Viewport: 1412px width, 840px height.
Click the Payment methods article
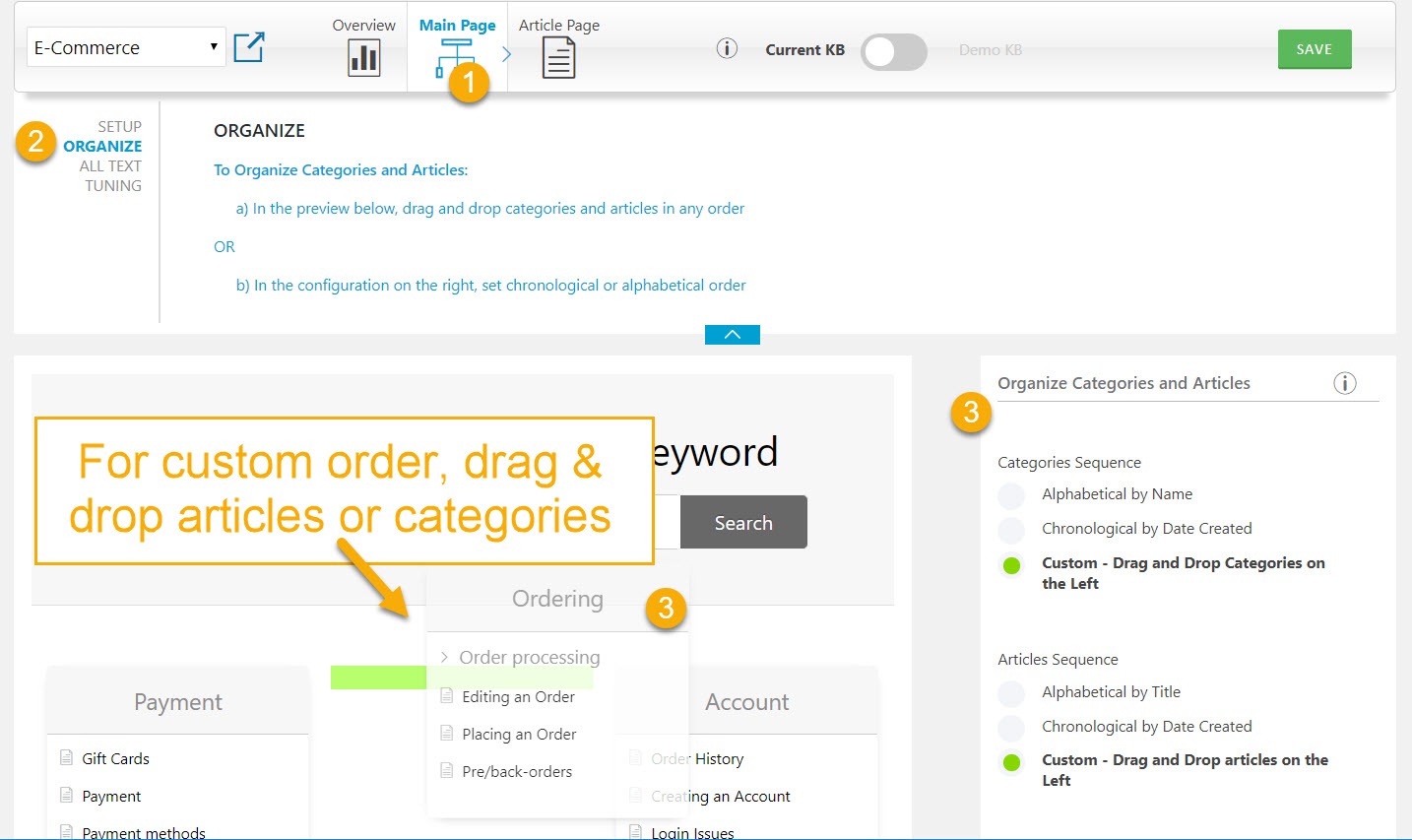pyautogui.click(x=144, y=833)
